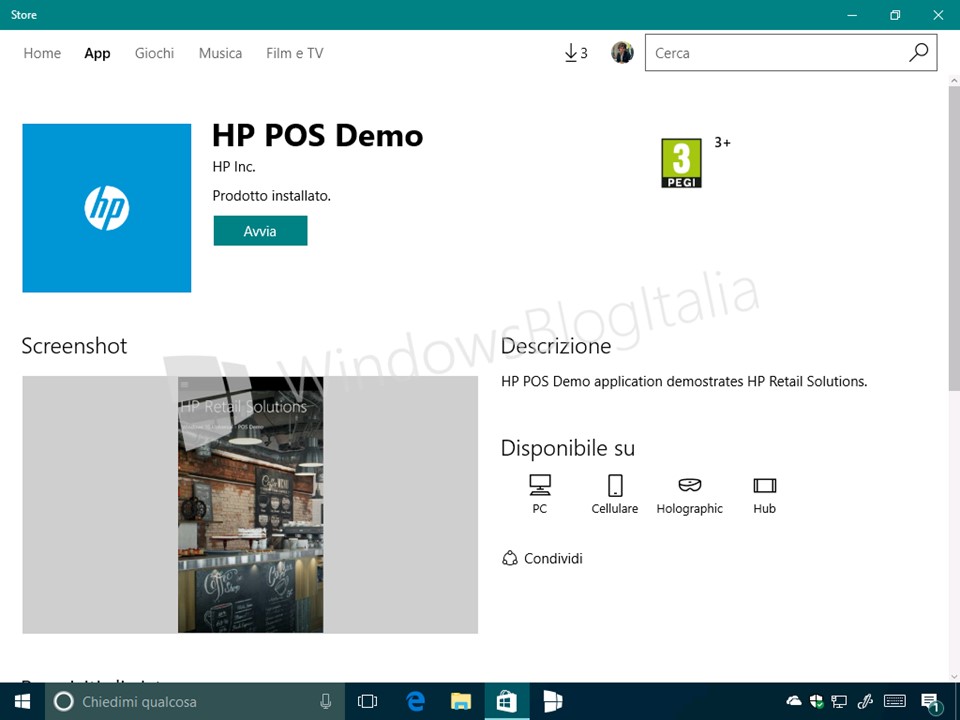
Task: Open OneDrive tray icon
Action: click(x=793, y=701)
